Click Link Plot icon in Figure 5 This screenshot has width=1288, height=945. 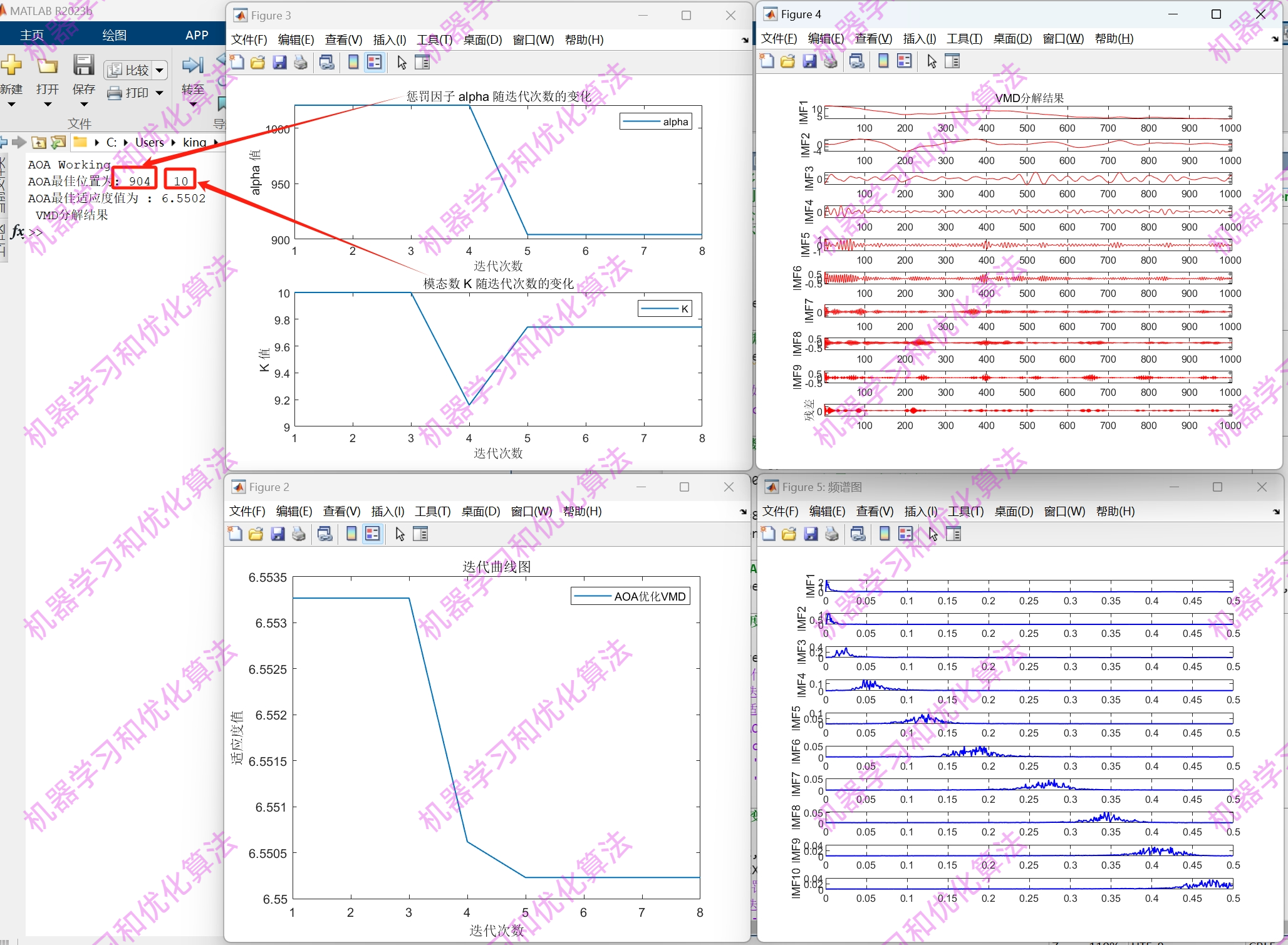click(x=858, y=534)
